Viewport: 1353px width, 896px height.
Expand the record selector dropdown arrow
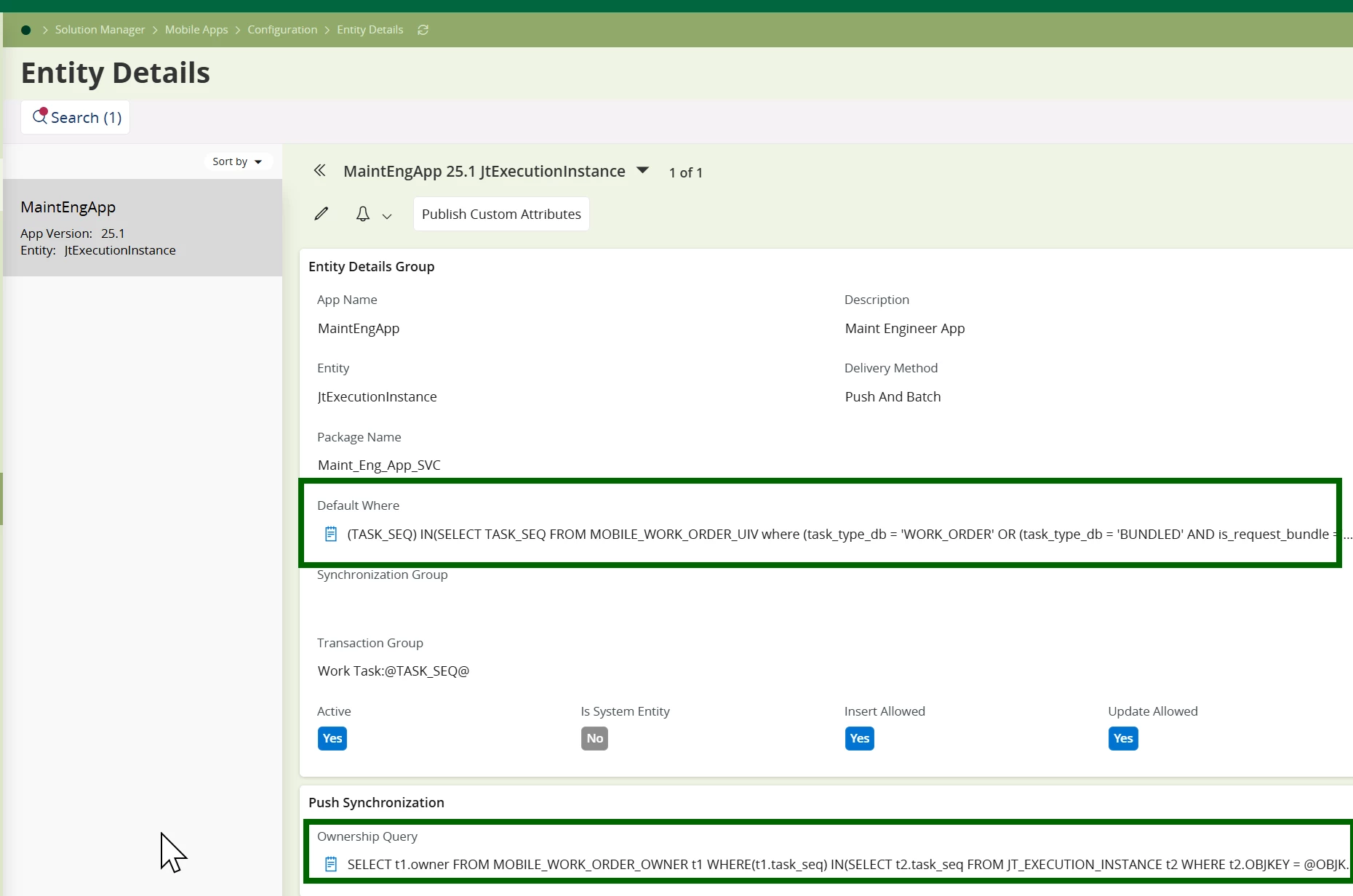(642, 171)
